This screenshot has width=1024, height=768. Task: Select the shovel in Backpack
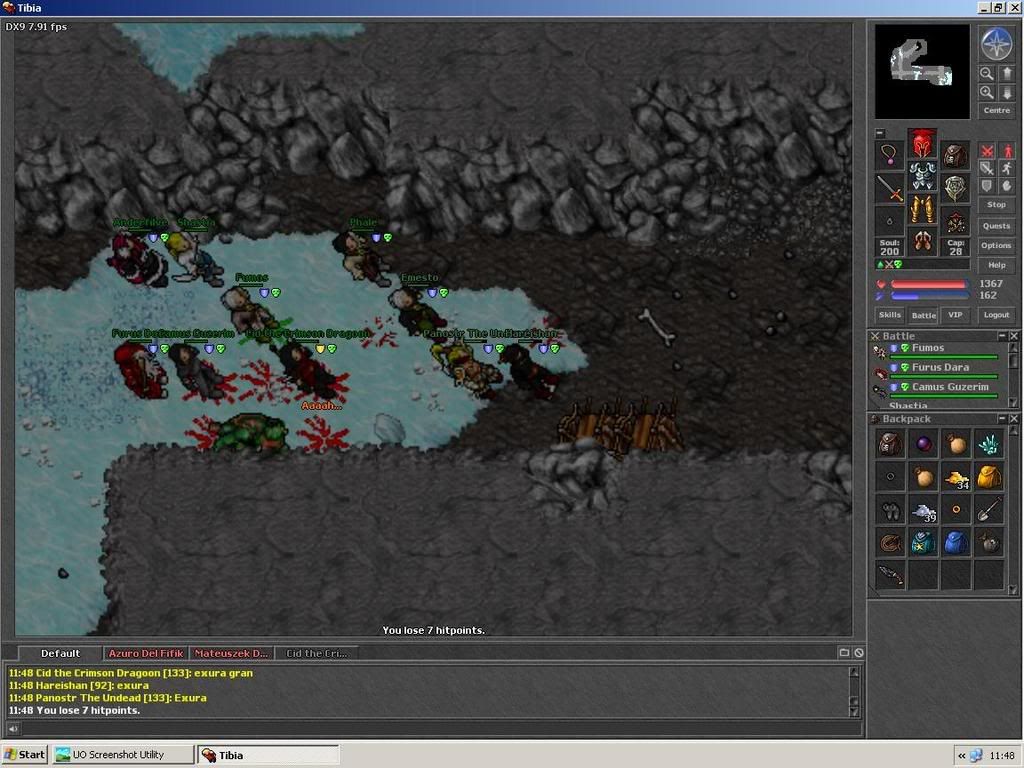[x=989, y=510]
